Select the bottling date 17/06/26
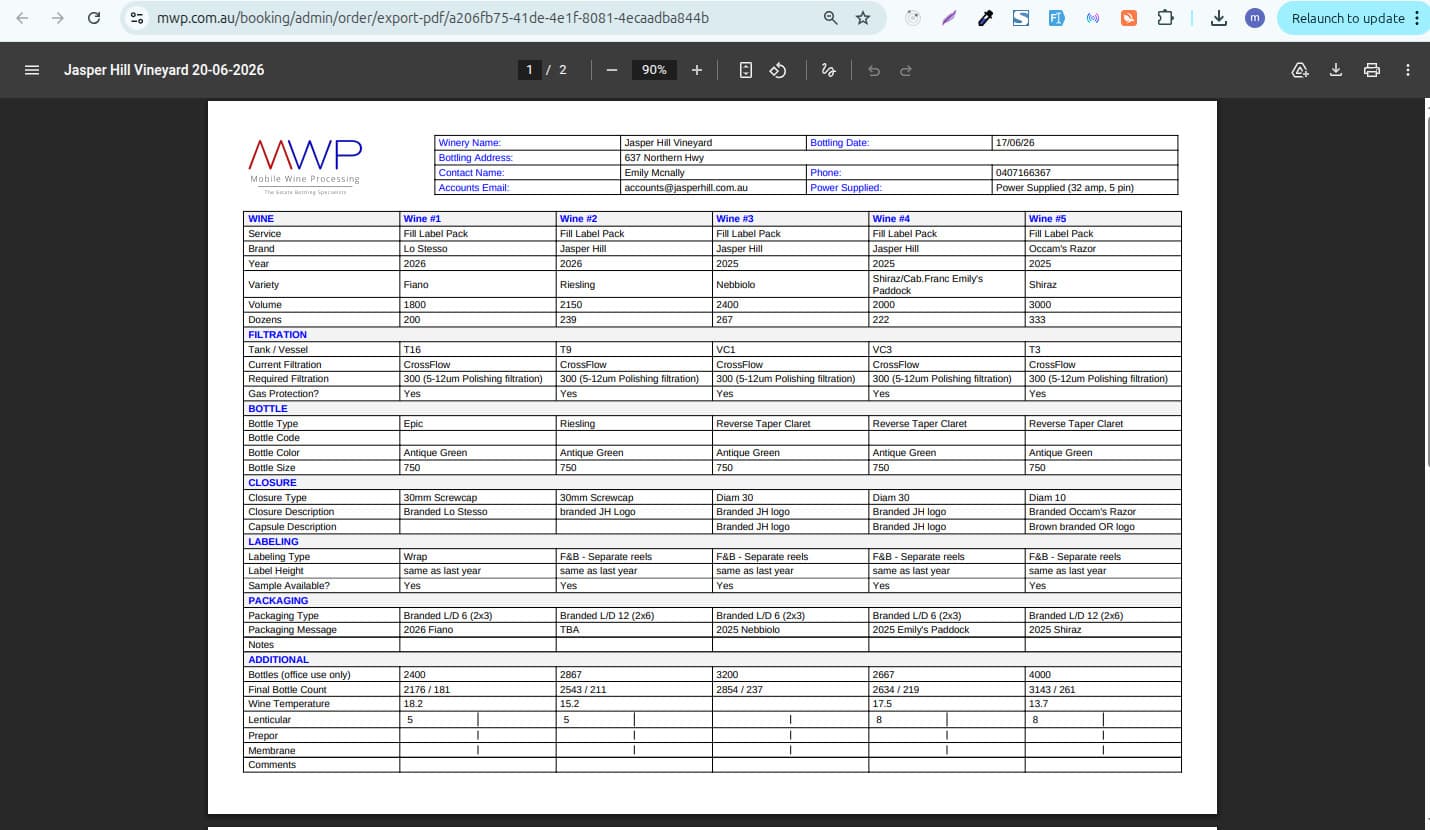The width and height of the screenshot is (1430, 830). (1015, 143)
